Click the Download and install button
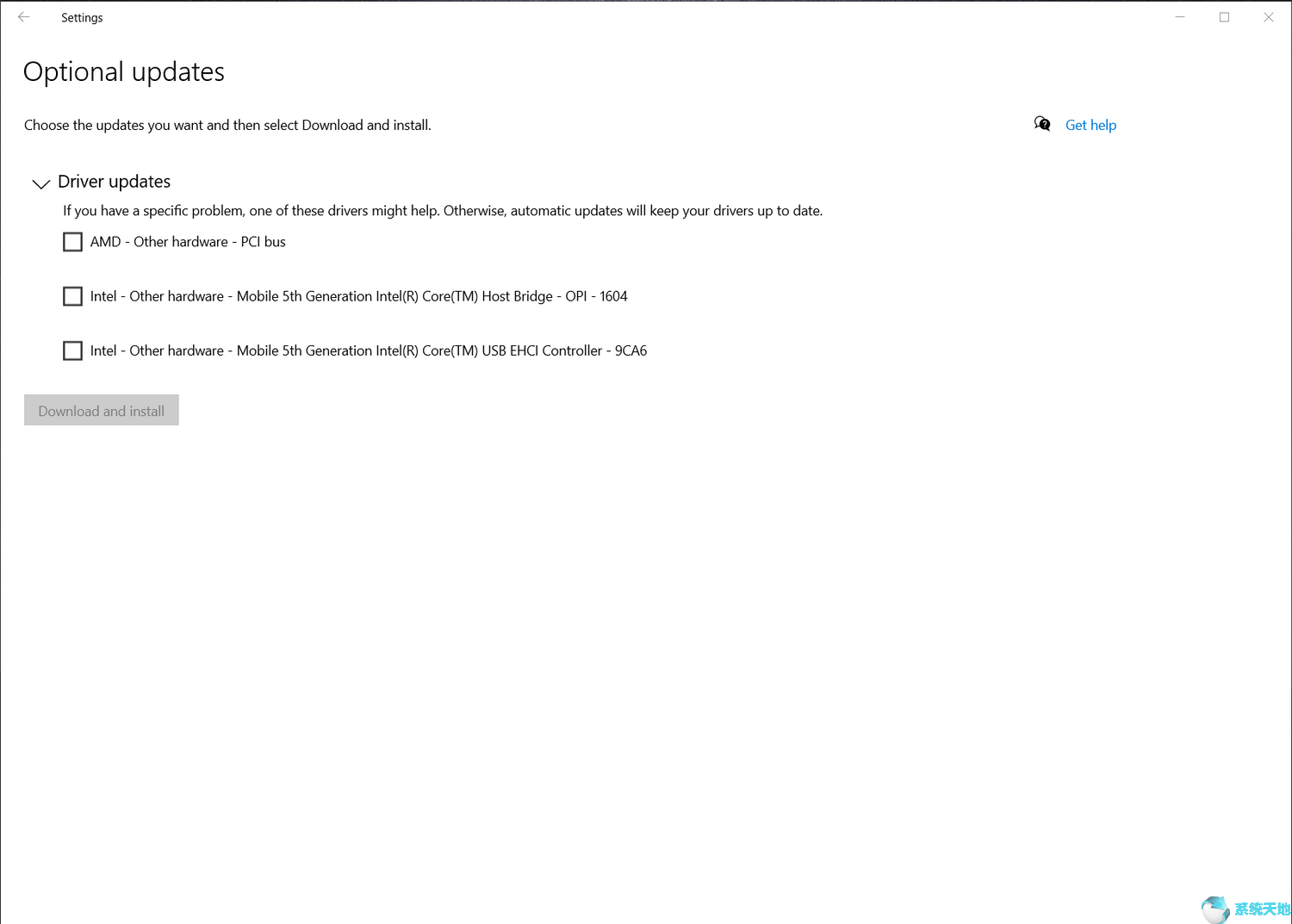This screenshot has height=924, width=1292. click(x=102, y=411)
